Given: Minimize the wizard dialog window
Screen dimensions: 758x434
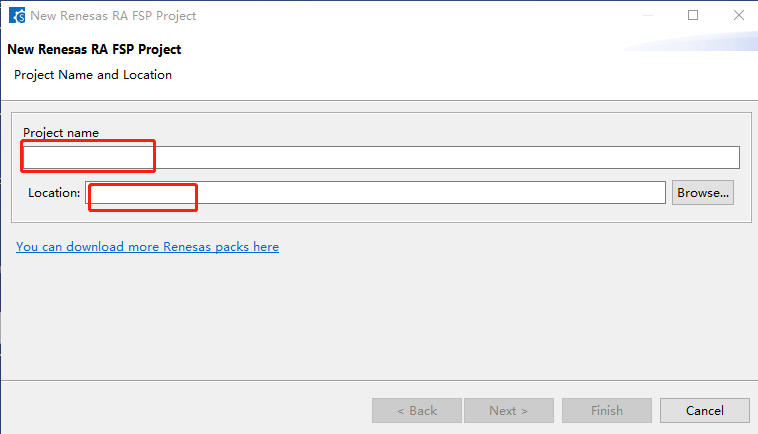Looking at the screenshot, I should pyautogui.click(x=648, y=15).
